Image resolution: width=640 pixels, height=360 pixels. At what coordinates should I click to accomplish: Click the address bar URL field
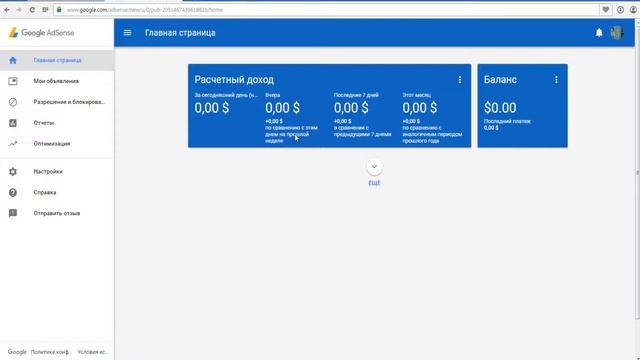[327, 10]
